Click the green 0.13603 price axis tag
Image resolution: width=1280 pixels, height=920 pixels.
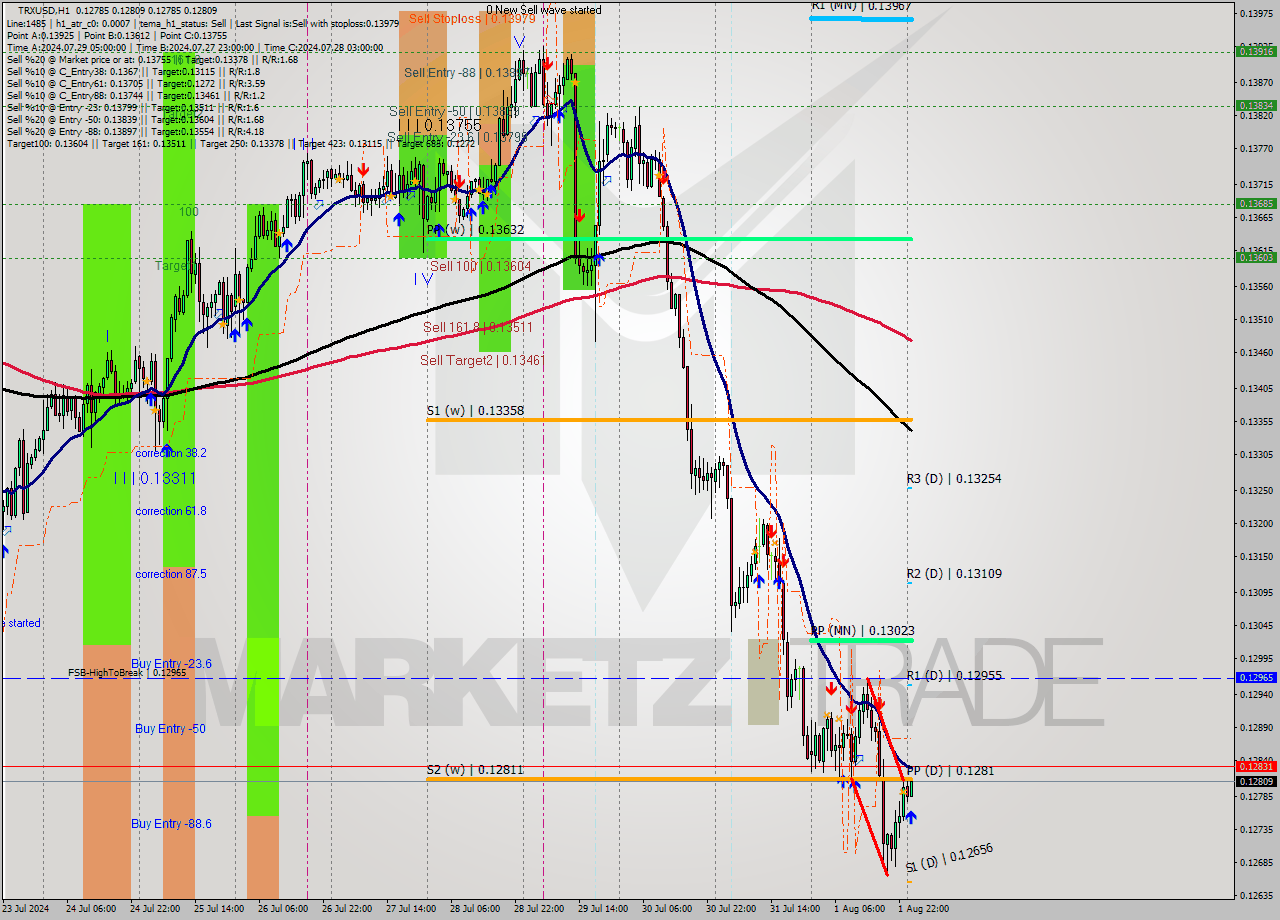pyautogui.click(x=1256, y=258)
